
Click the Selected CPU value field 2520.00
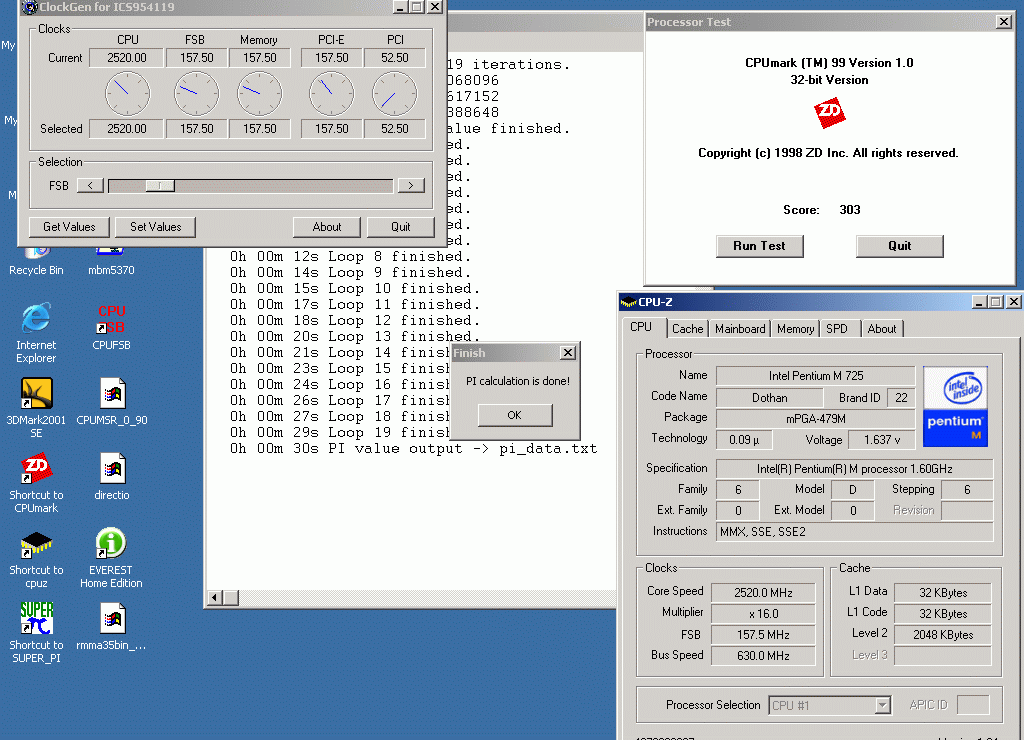coord(127,129)
